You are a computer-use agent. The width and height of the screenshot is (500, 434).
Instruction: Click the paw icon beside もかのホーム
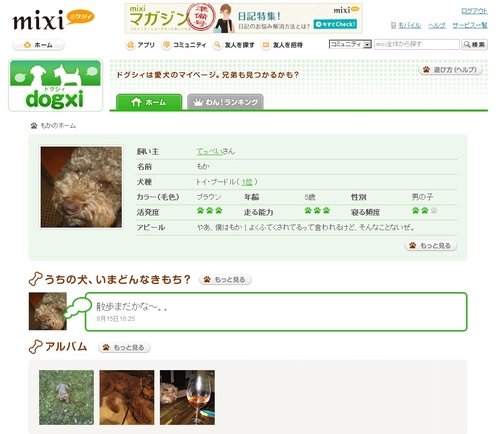(x=34, y=126)
